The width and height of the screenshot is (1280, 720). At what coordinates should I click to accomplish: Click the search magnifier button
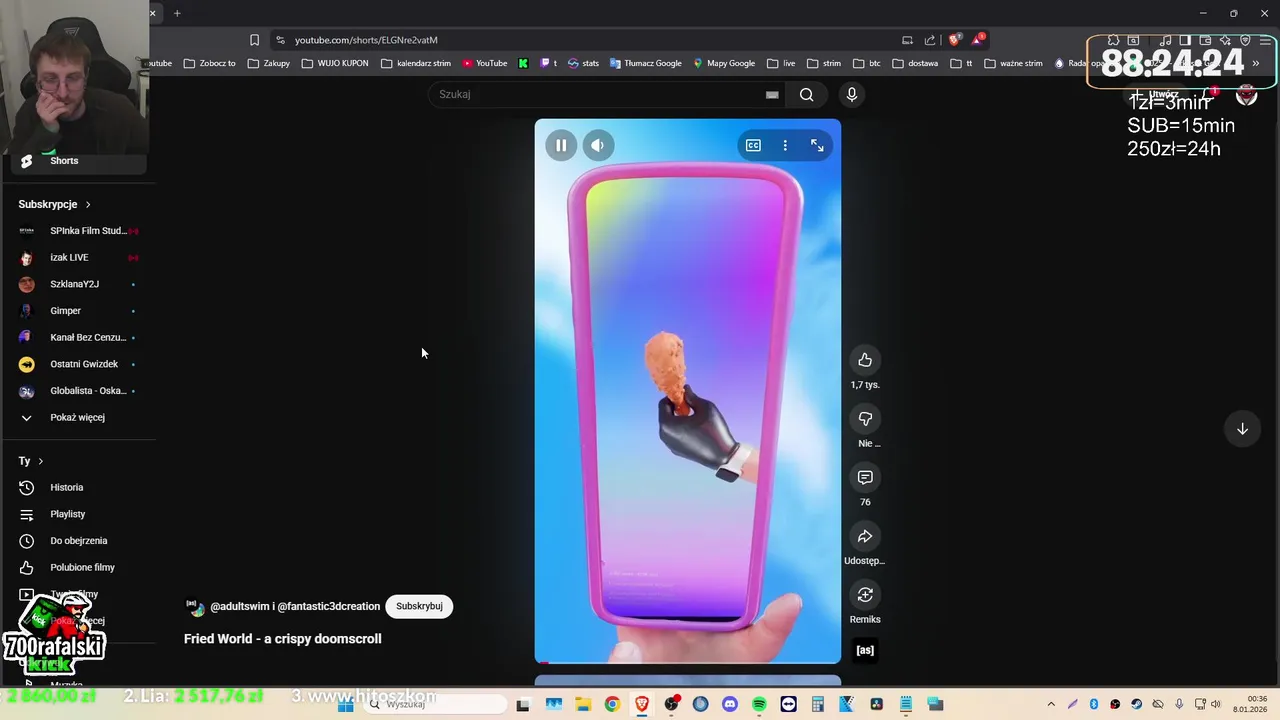tap(806, 94)
